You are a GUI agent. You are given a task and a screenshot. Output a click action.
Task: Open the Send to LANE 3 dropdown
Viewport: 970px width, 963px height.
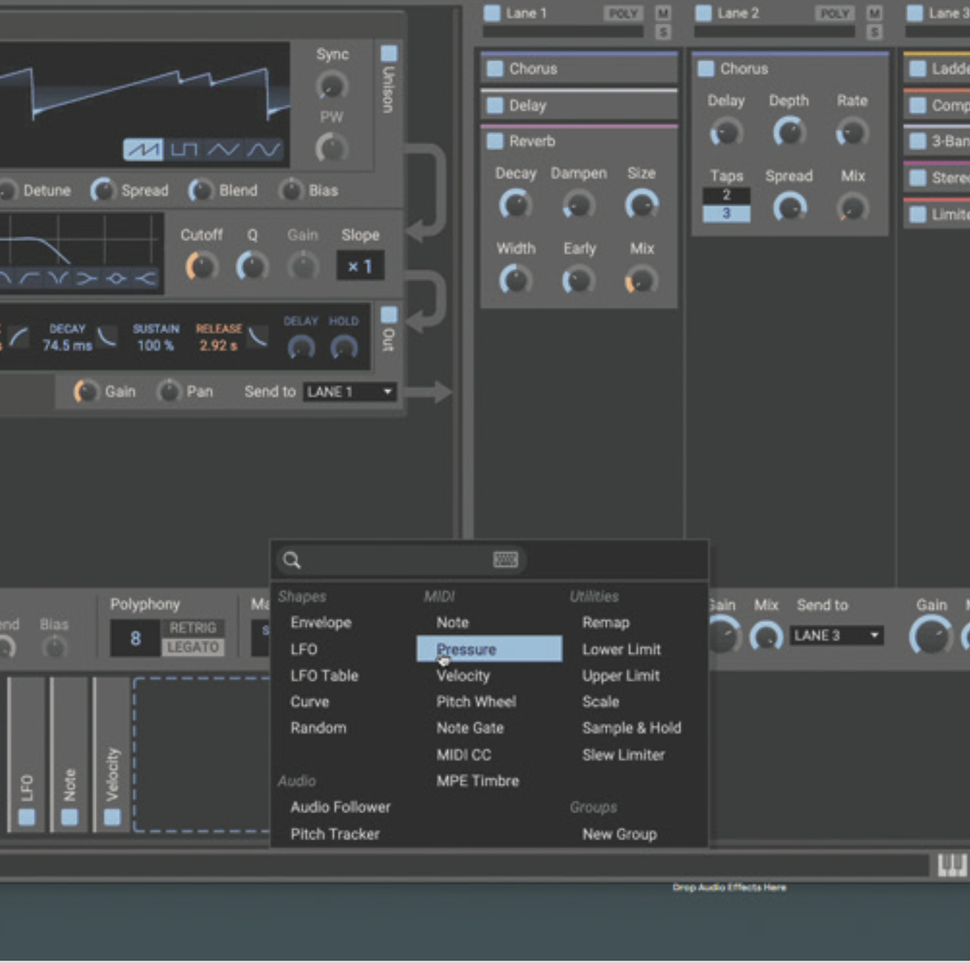836,636
